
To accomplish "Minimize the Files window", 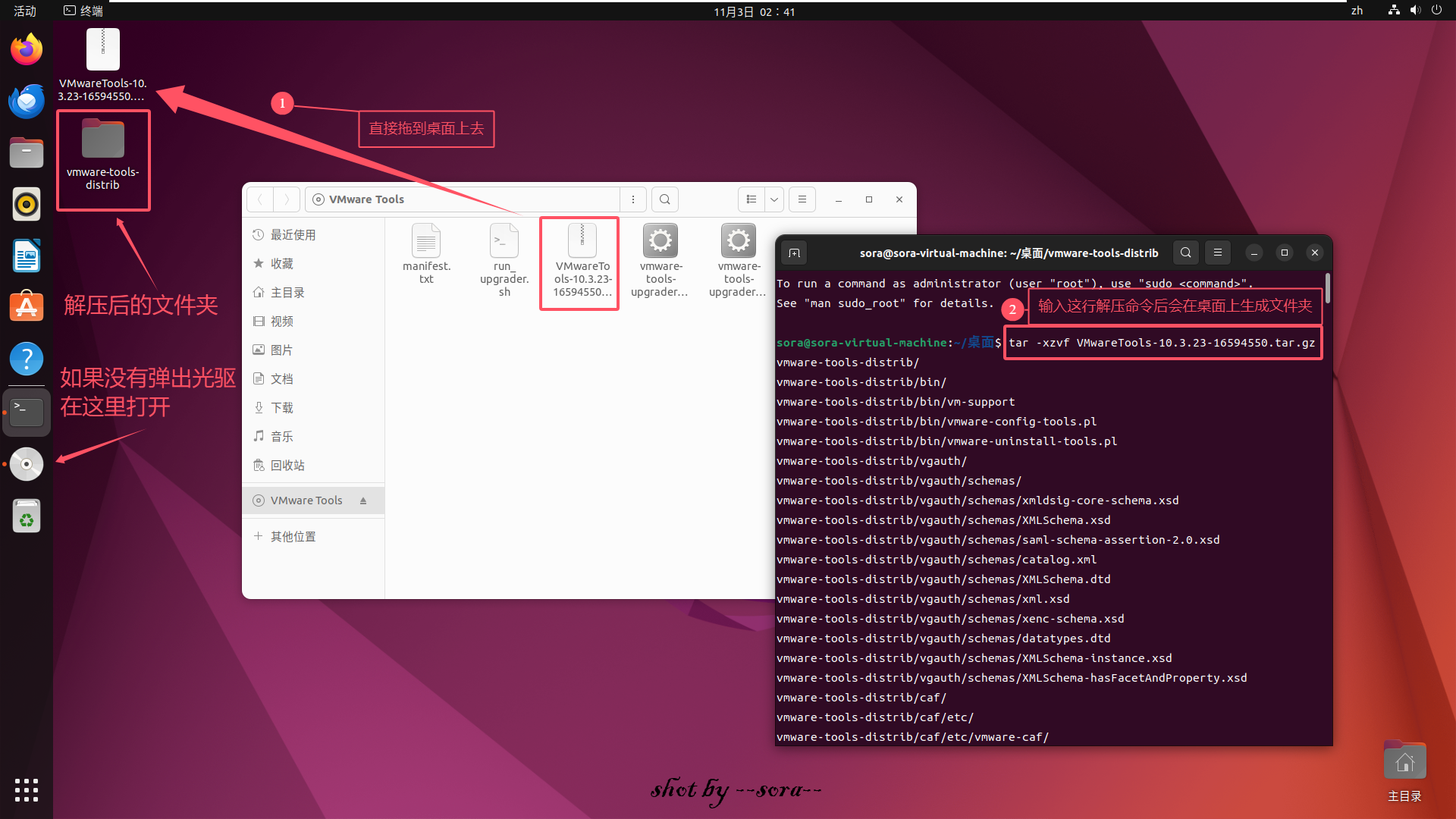I will 839,199.
